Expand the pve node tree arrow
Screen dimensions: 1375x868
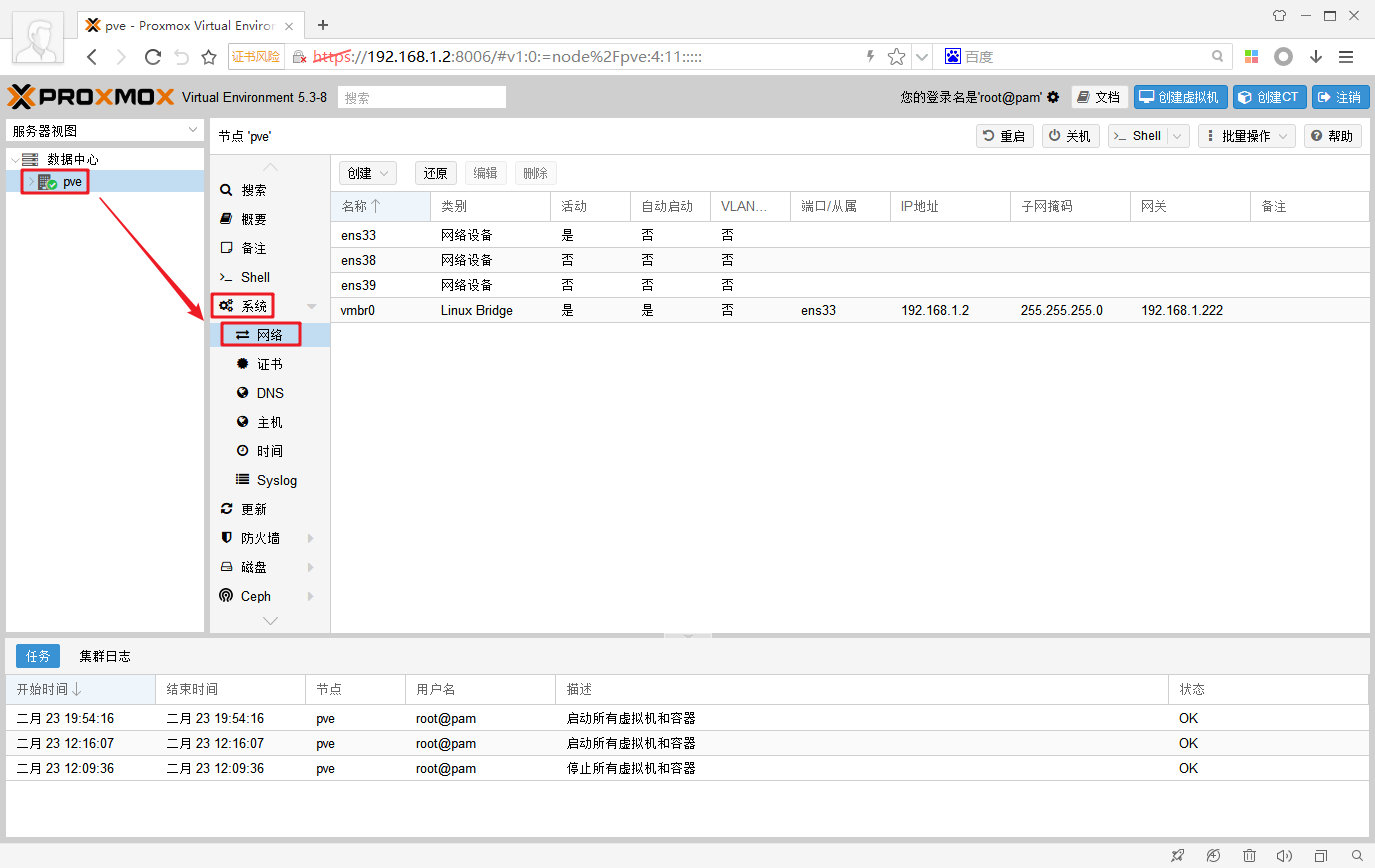31,182
